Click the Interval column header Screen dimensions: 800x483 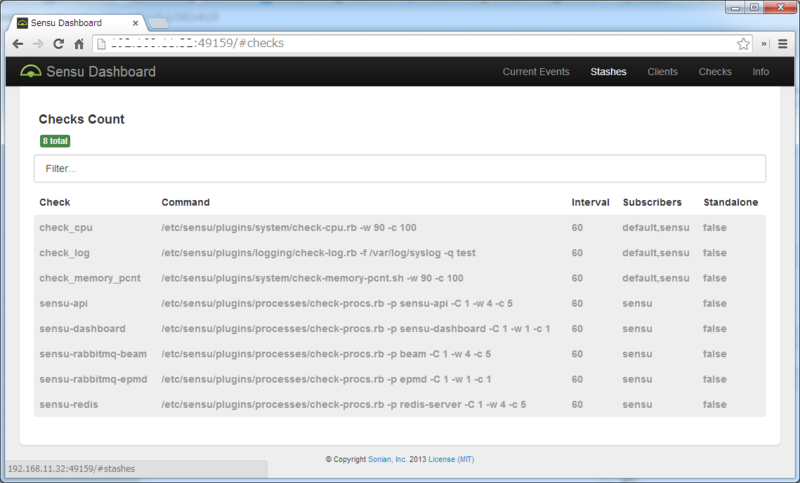(590, 202)
